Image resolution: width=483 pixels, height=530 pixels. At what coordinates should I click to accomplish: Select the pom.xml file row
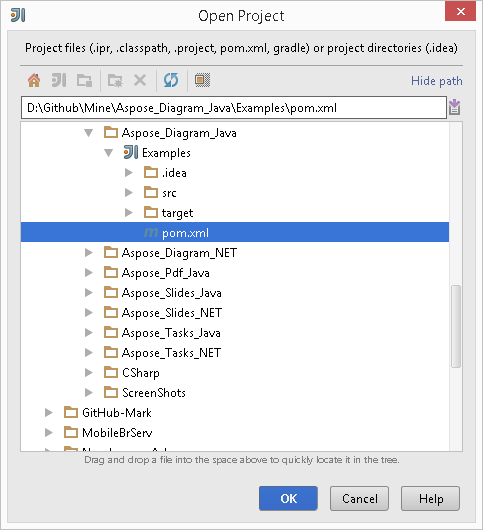click(x=235, y=232)
